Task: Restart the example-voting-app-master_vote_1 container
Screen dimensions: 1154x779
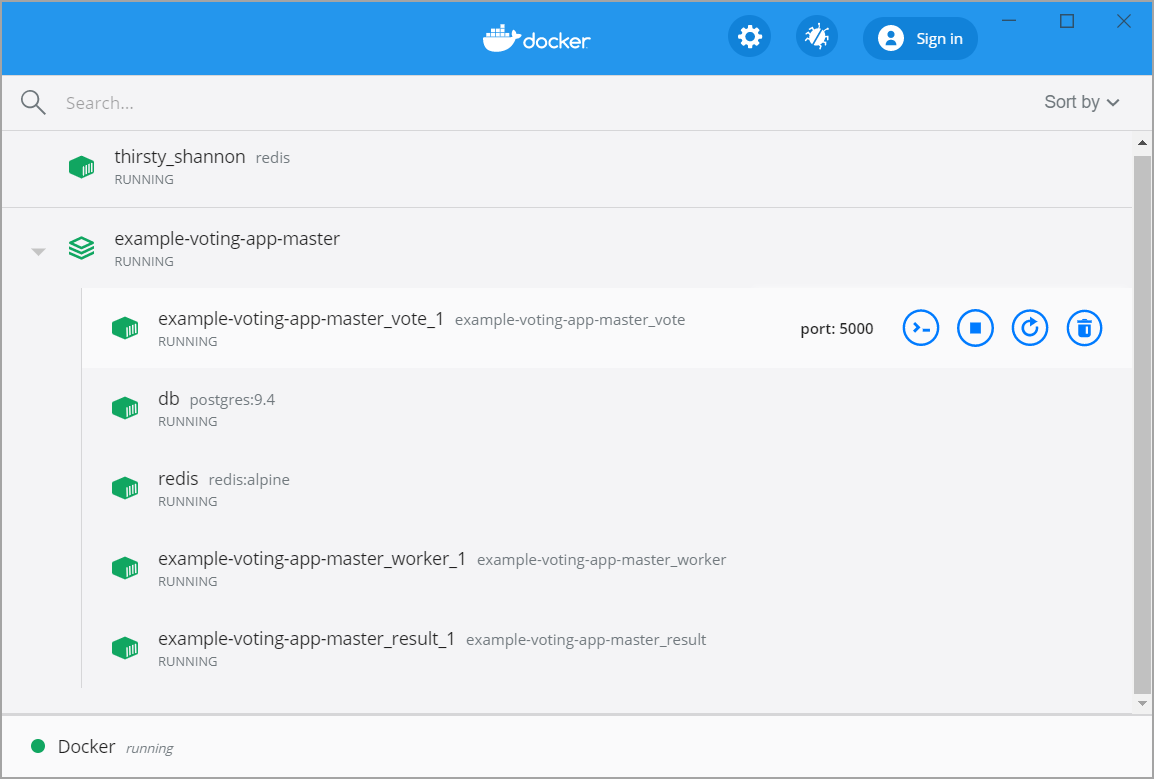Action: tap(1030, 327)
